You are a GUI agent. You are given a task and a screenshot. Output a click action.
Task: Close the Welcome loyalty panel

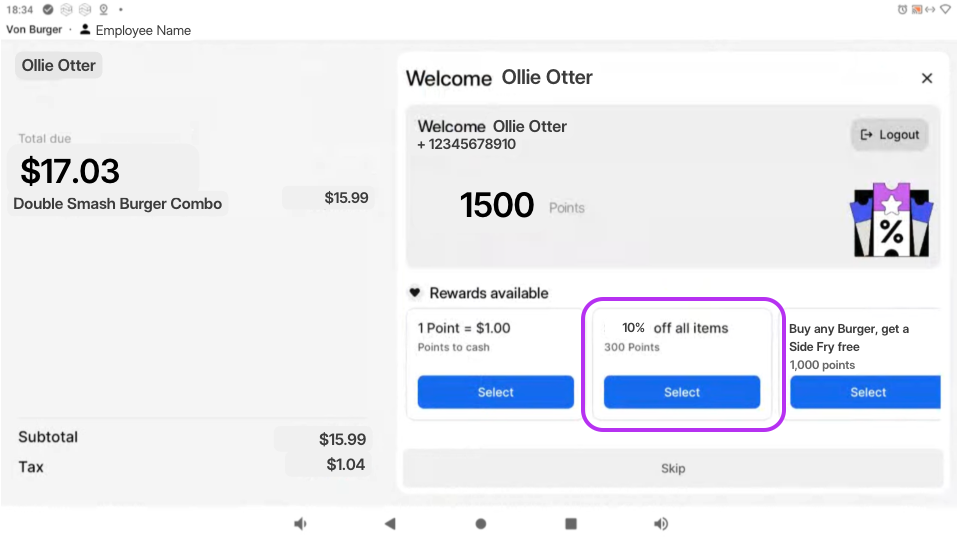[x=926, y=78]
